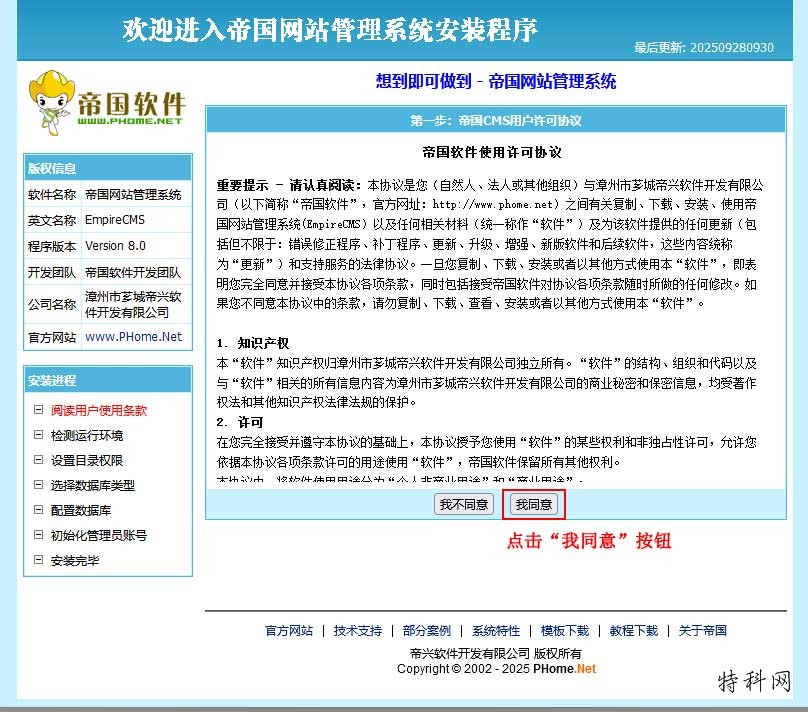Image resolution: width=808 pixels, height=712 pixels.
Task: Select the 检测运行环境 step text
Action: 87,436
